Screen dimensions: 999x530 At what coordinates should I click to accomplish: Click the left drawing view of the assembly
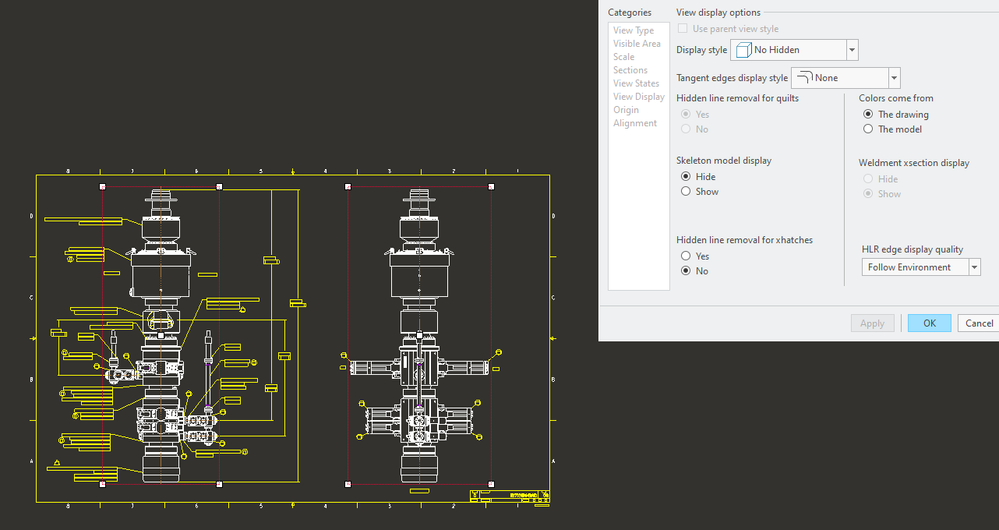[161, 335]
